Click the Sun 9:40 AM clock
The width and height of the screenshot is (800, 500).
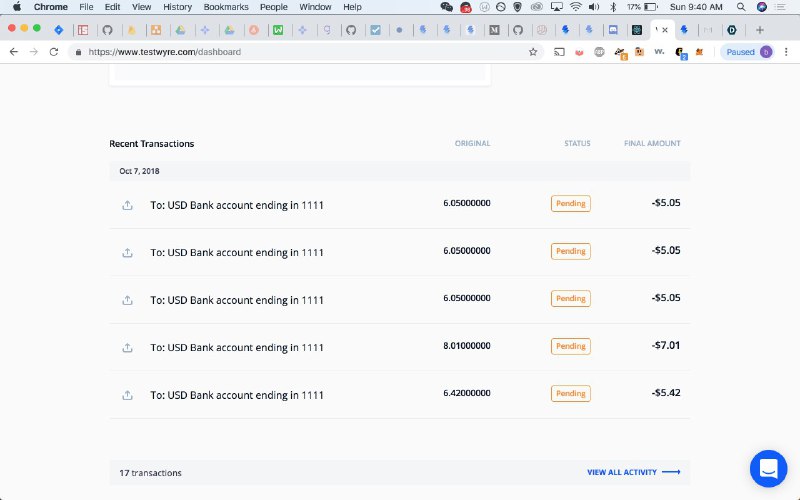pos(696,7)
